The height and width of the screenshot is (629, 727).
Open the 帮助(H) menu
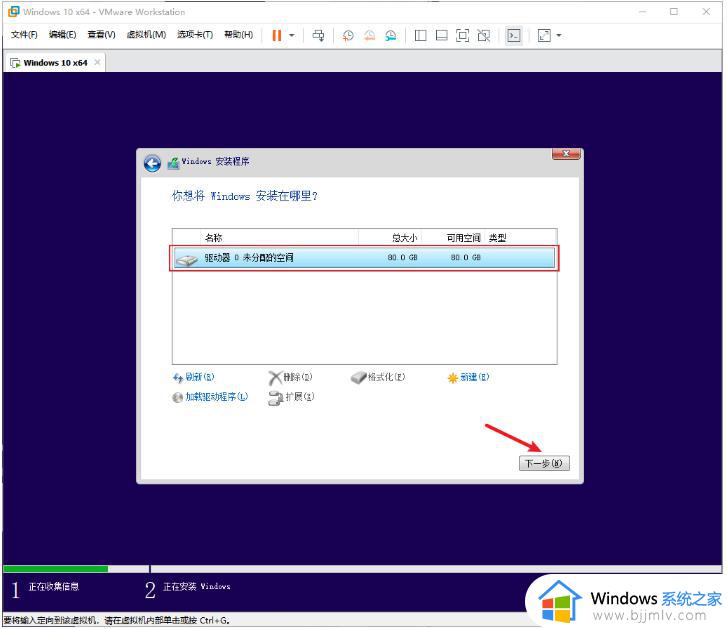238,34
